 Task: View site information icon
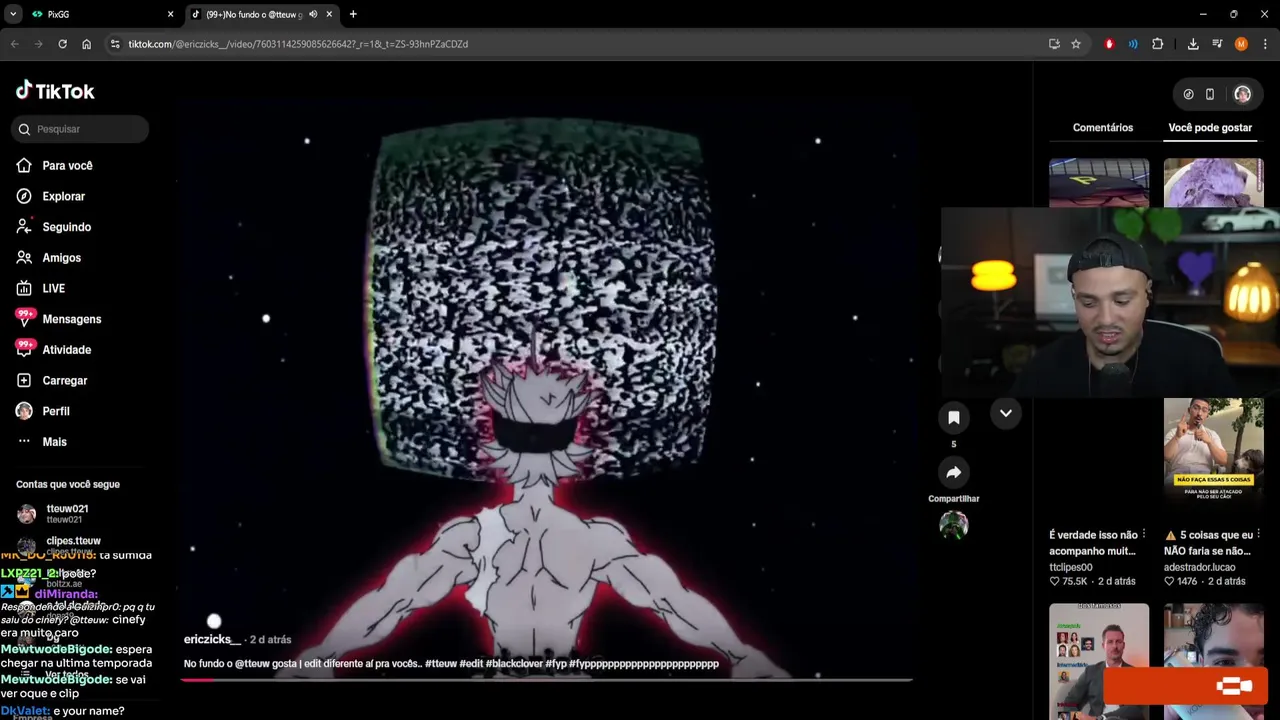click(x=115, y=44)
